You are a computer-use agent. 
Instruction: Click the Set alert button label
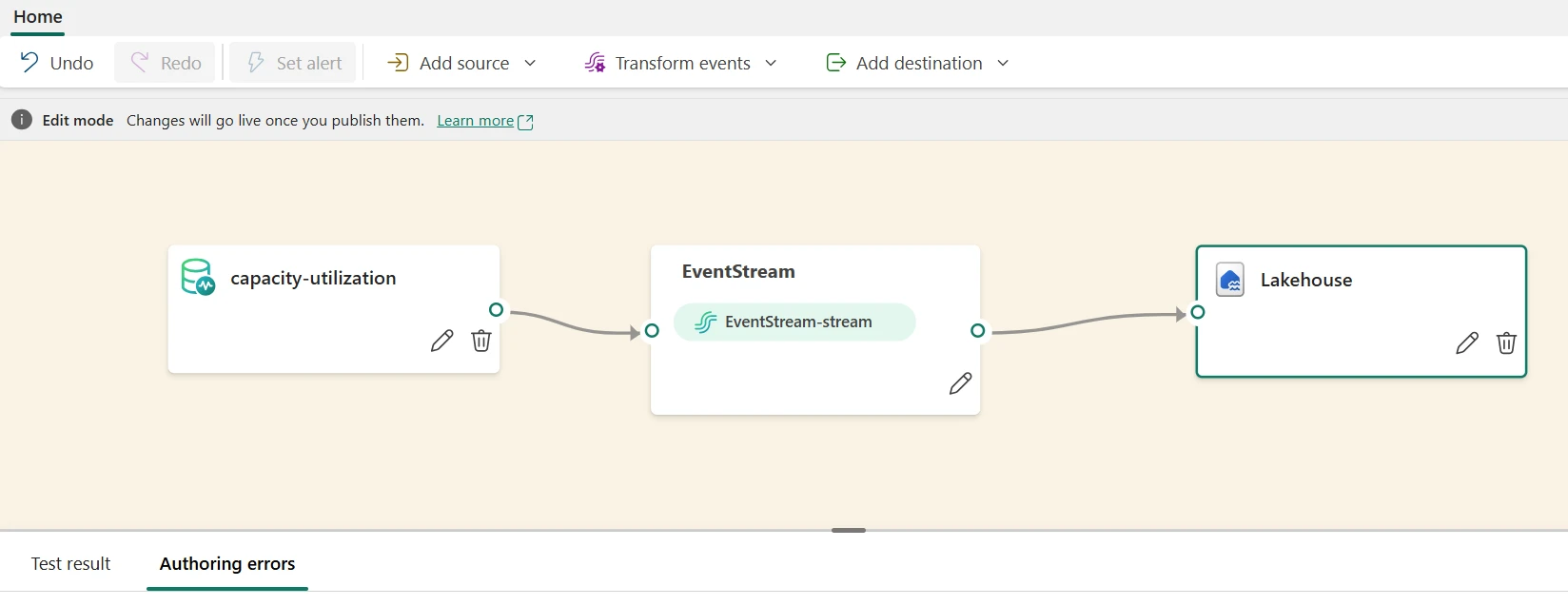(x=309, y=63)
